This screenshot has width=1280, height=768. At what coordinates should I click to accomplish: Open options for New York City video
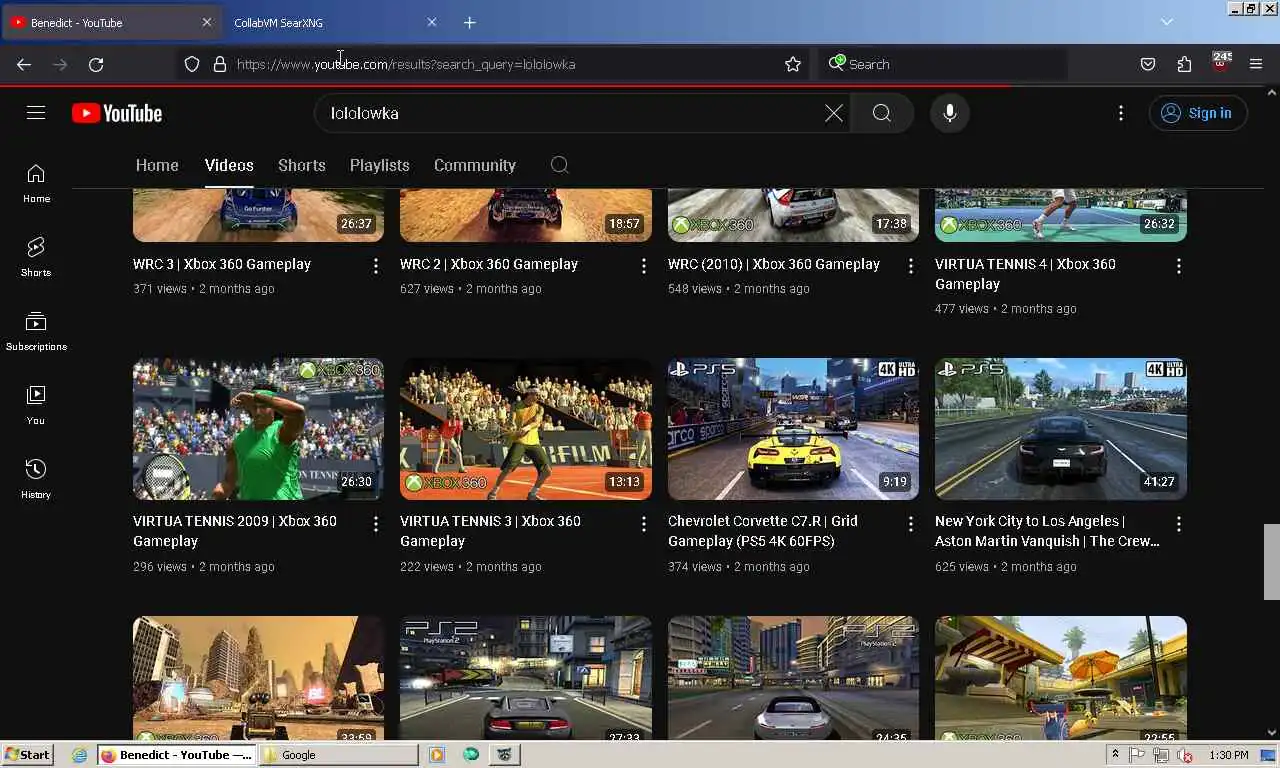click(x=1179, y=524)
